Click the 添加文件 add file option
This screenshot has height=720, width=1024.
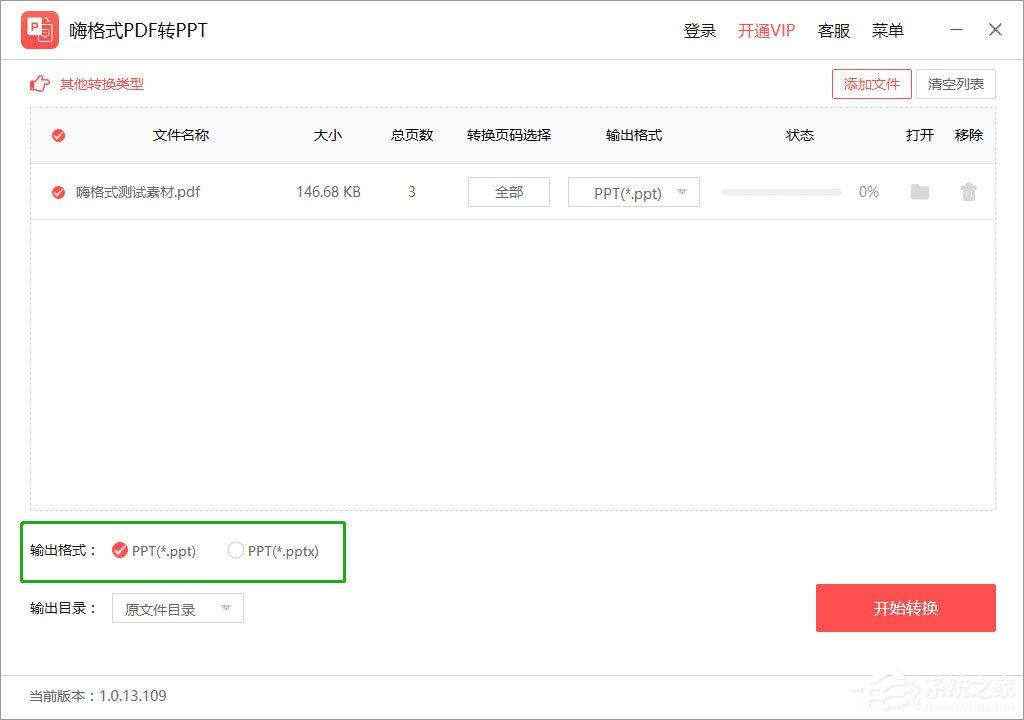click(871, 84)
